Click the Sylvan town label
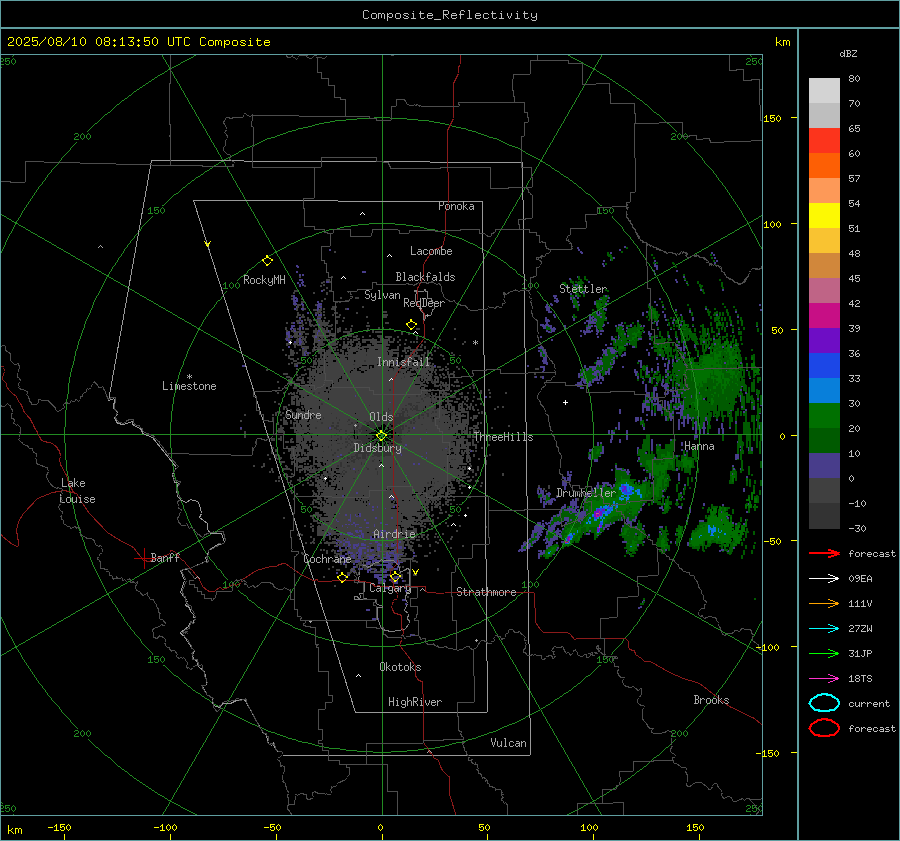Viewport: 900px width, 841px height. 382,295
